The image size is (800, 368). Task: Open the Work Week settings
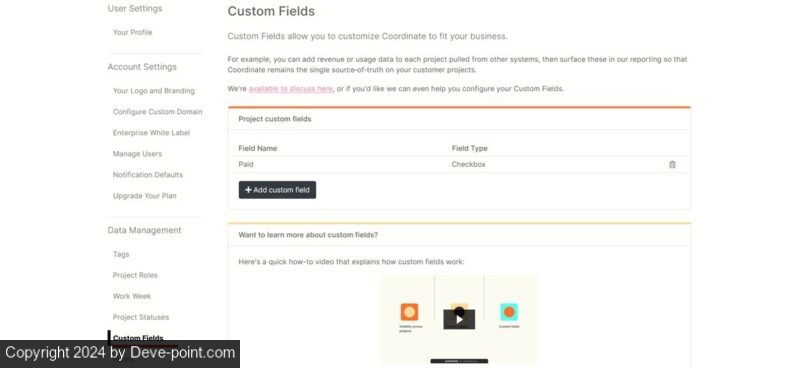point(132,296)
